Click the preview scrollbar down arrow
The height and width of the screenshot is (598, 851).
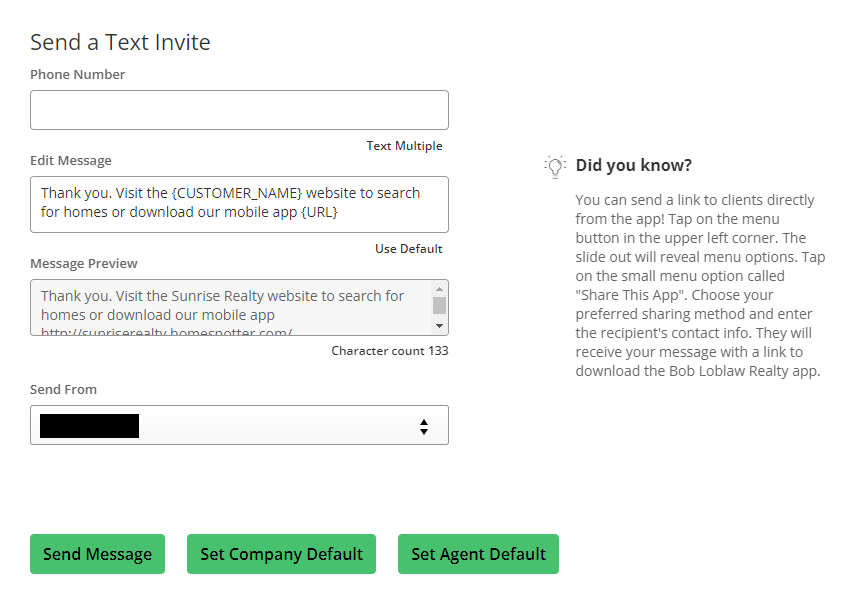(439, 326)
